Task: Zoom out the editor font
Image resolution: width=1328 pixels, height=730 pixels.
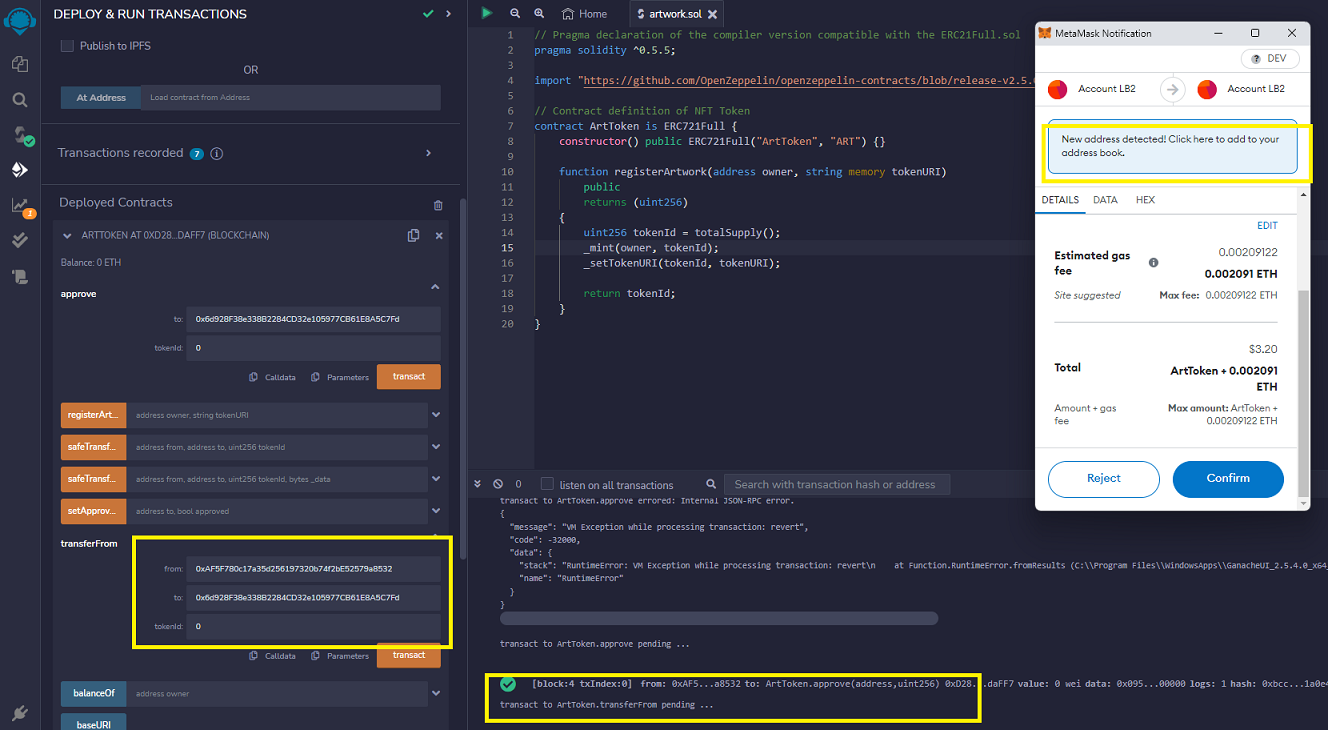Action: [x=515, y=13]
